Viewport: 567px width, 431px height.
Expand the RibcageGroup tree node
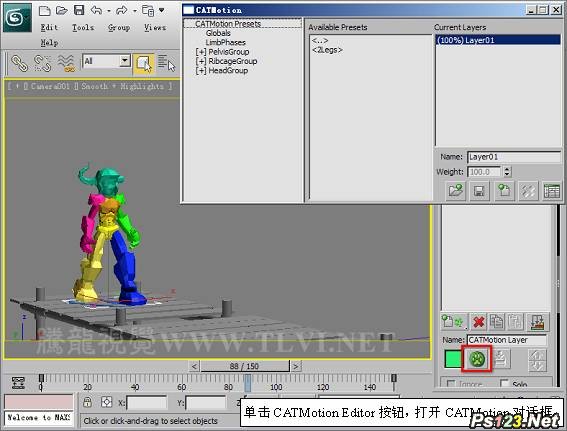coord(201,61)
